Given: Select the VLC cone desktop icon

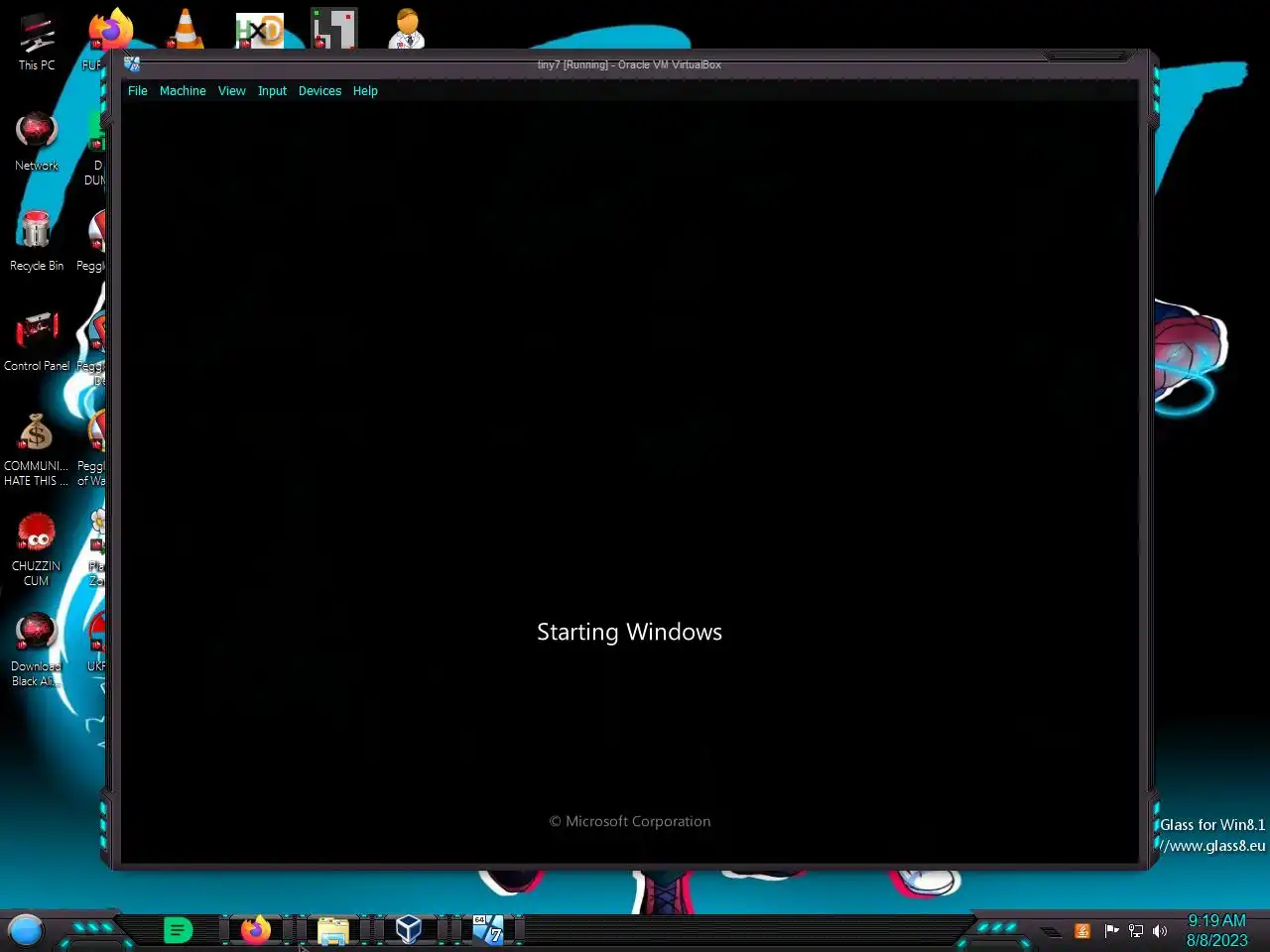Looking at the screenshot, I should [x=185, y=29].
